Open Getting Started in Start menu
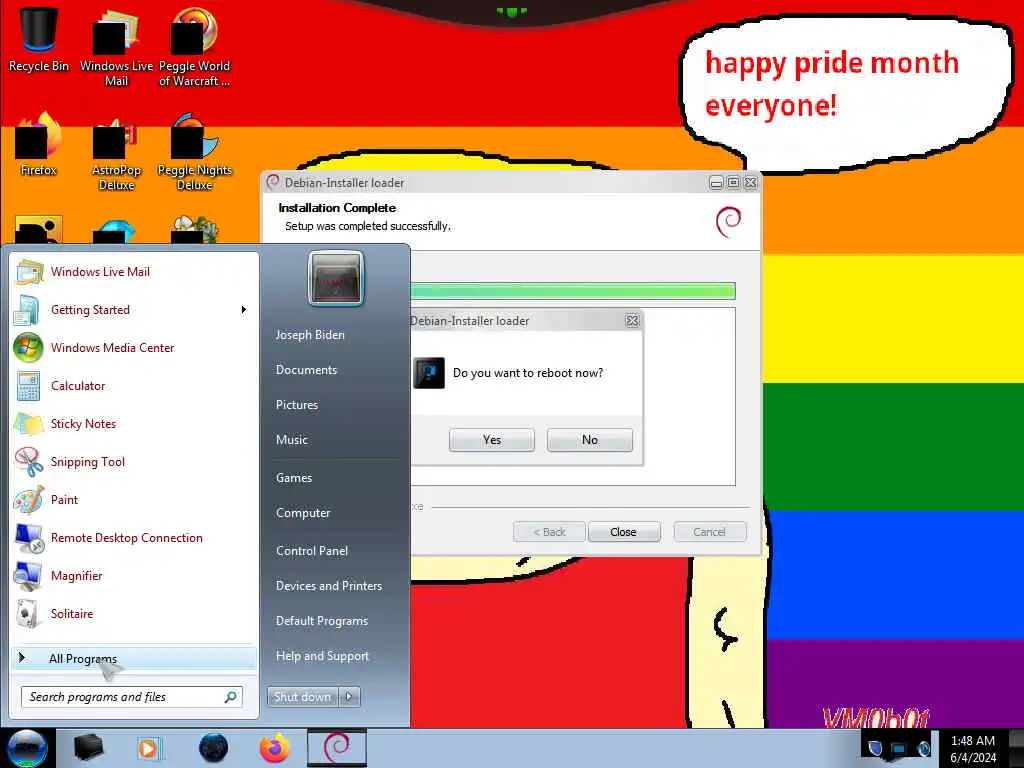This screenshot has height=768, width=1024. 134,310
